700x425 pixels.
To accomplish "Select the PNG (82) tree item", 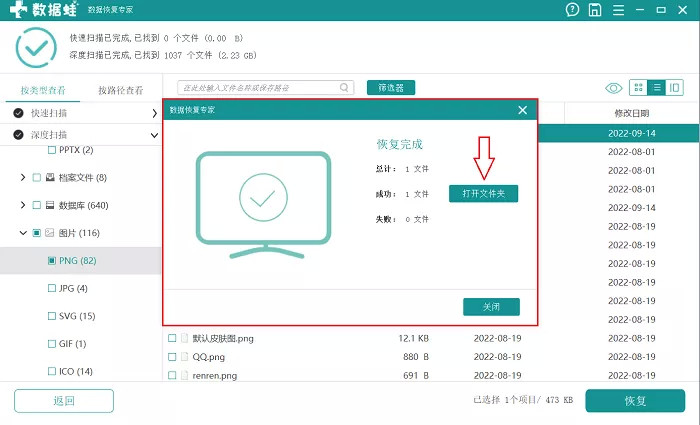I will 80,261.
